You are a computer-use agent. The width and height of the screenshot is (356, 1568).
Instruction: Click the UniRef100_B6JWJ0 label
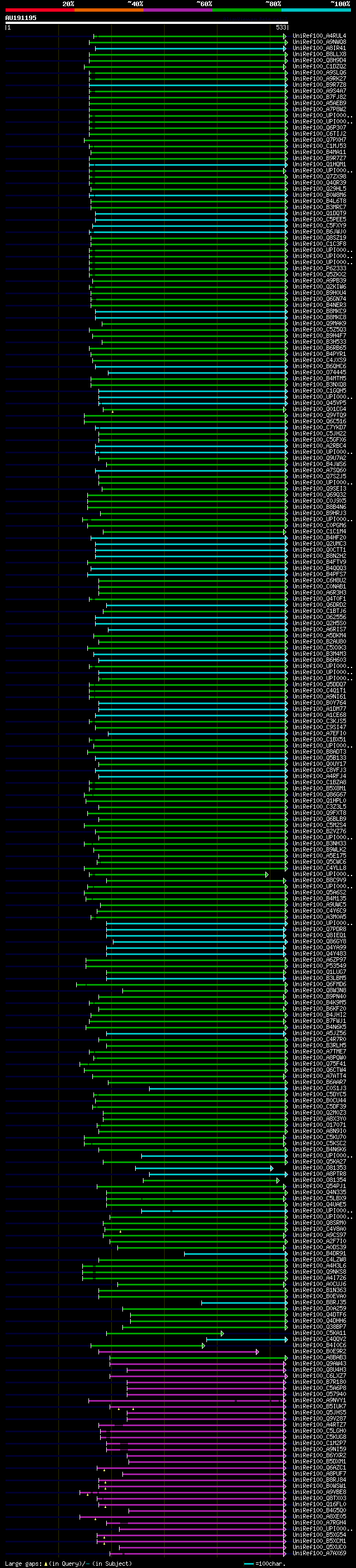[x=319, y=231]
